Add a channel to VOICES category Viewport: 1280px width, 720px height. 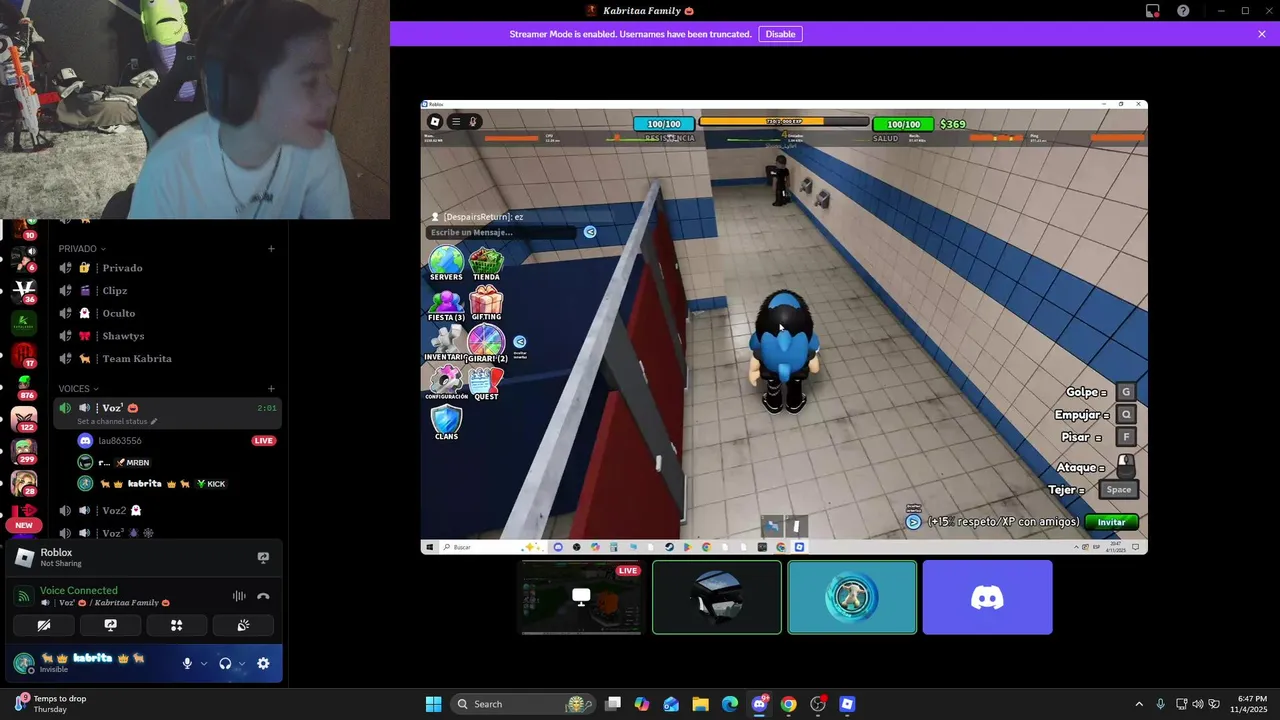[x=271, y=388]
